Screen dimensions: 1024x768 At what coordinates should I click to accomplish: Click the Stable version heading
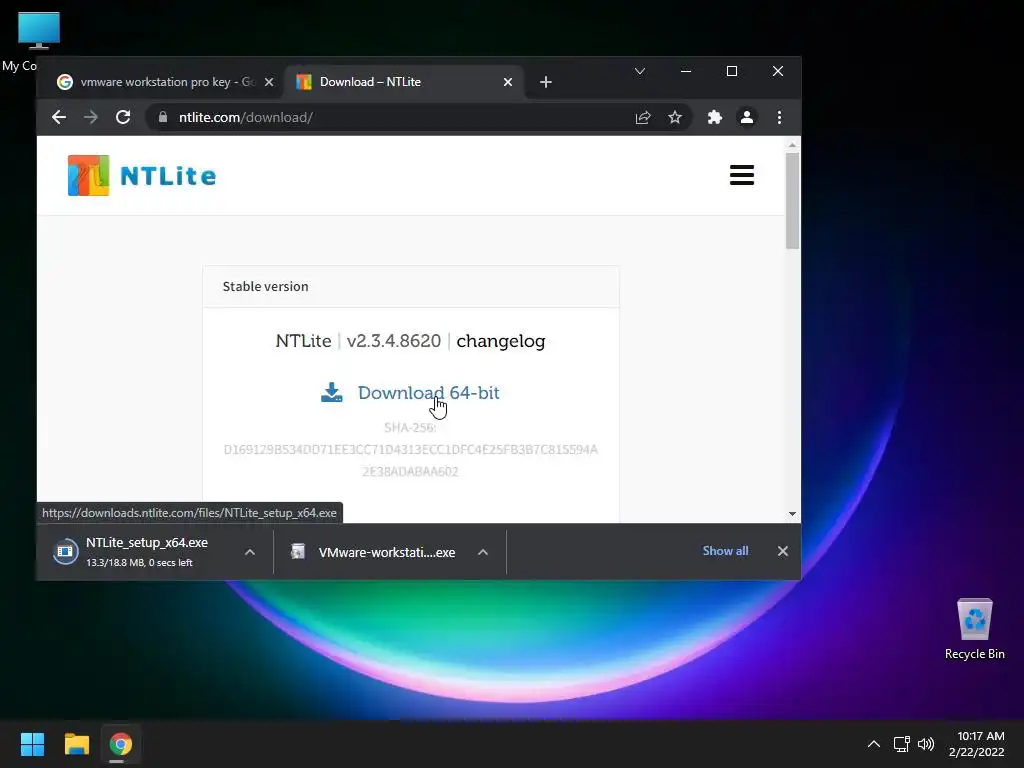coord(265,286)
